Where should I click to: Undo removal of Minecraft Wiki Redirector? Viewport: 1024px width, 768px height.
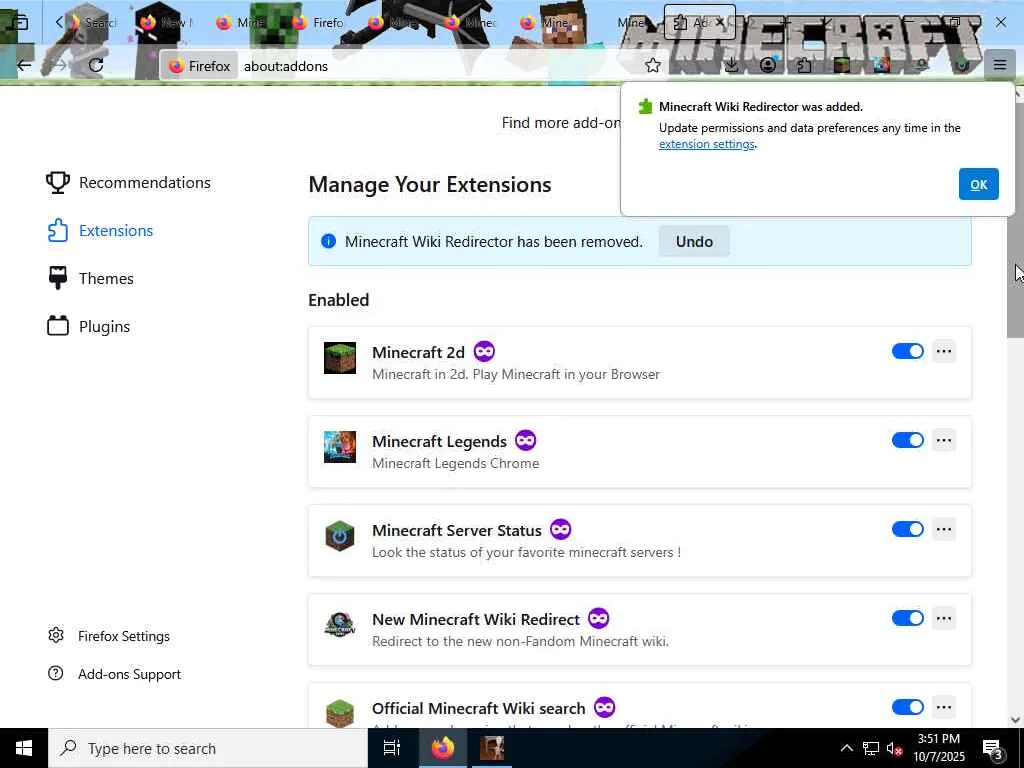[694, 242]
